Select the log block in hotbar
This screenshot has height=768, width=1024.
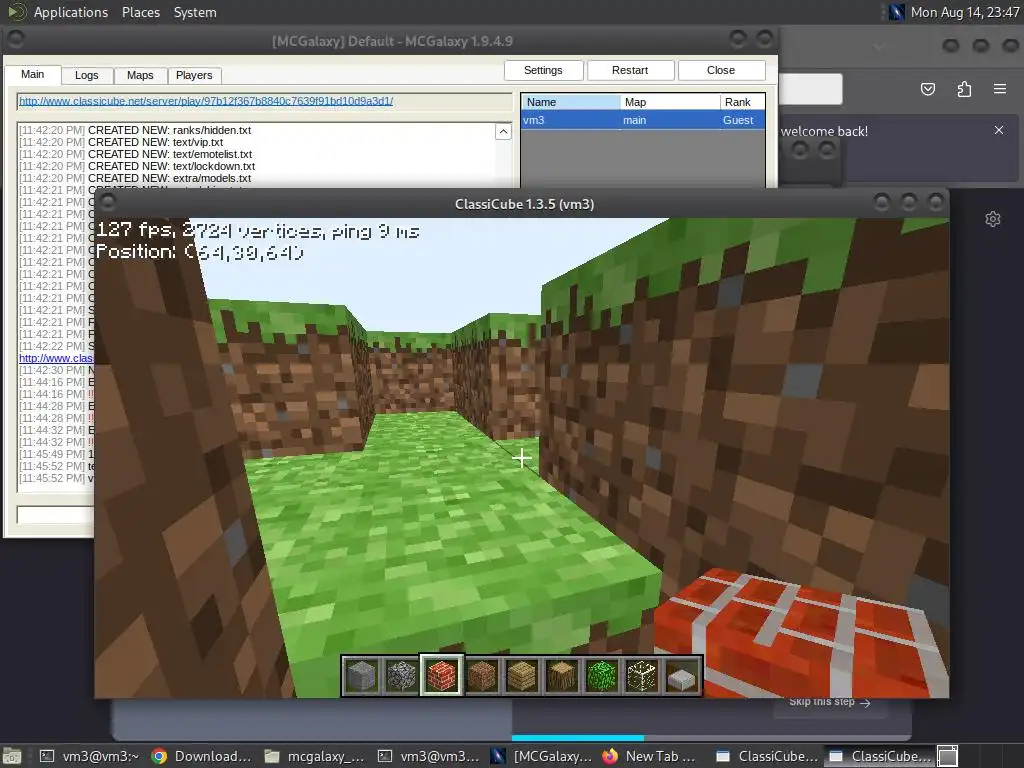[x=562, y=676]
